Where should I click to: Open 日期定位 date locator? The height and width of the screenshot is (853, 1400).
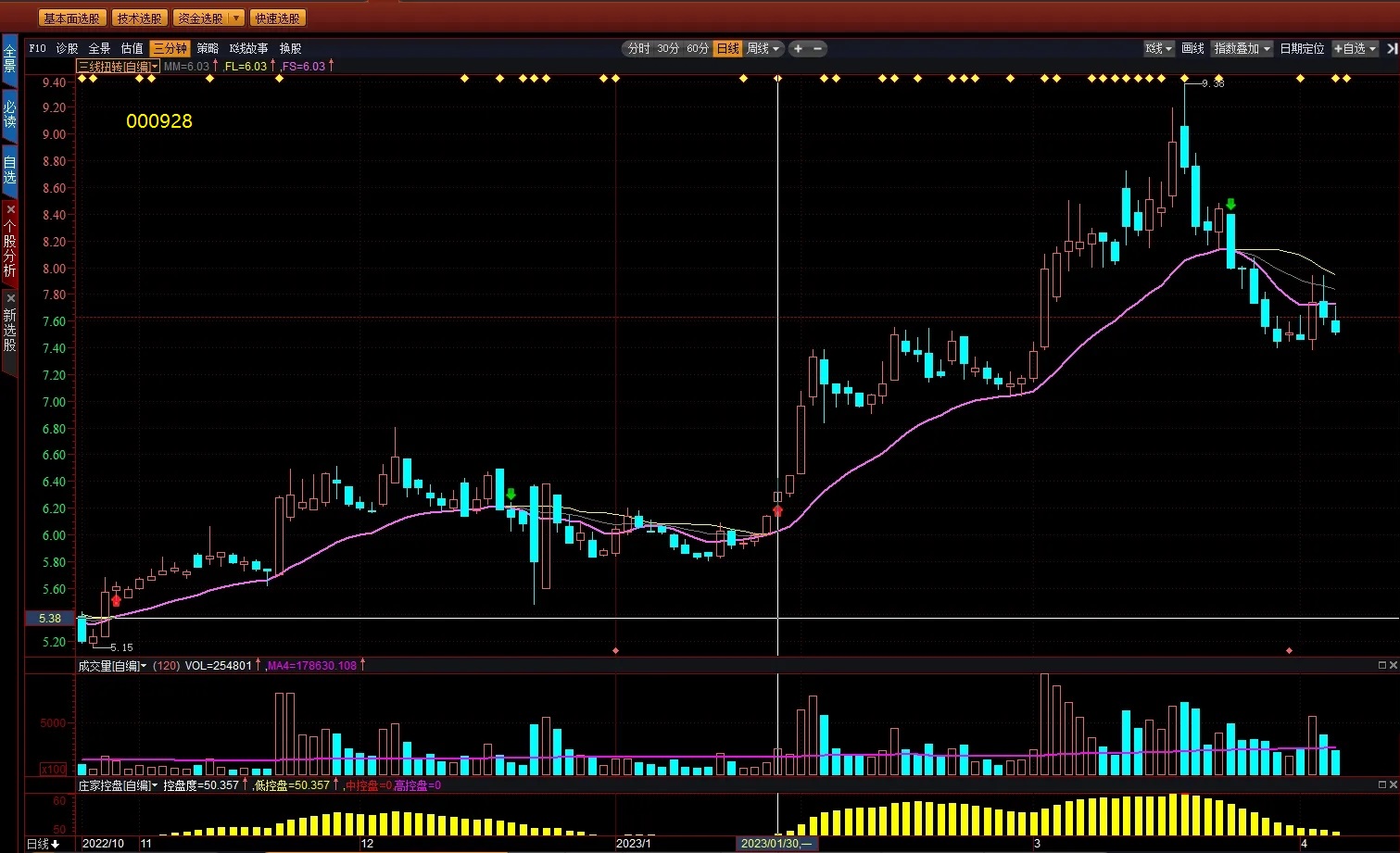(x=1302, y=48)
